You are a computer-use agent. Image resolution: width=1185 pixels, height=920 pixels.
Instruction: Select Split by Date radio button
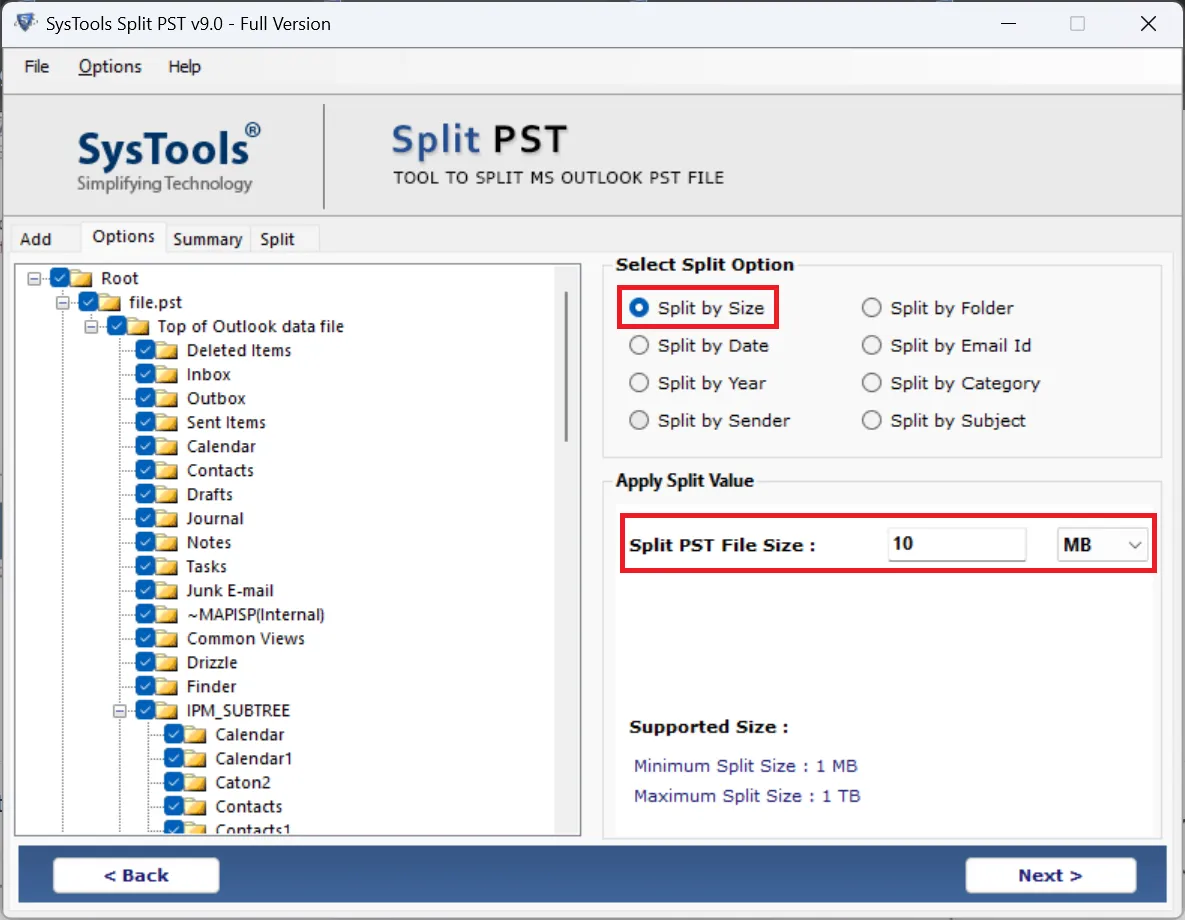coord(639,345)
